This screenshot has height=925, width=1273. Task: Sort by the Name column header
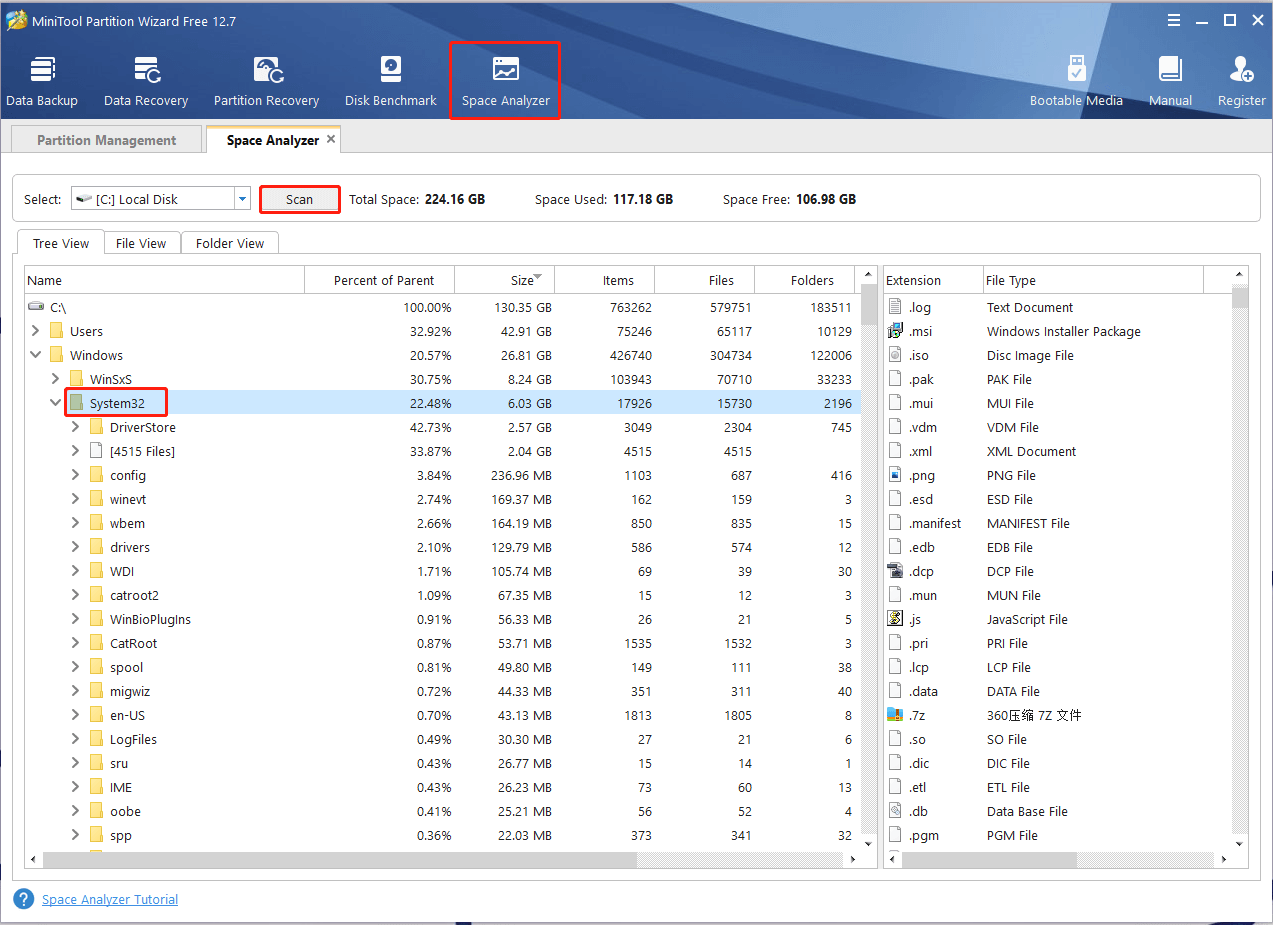click(164, 280)
